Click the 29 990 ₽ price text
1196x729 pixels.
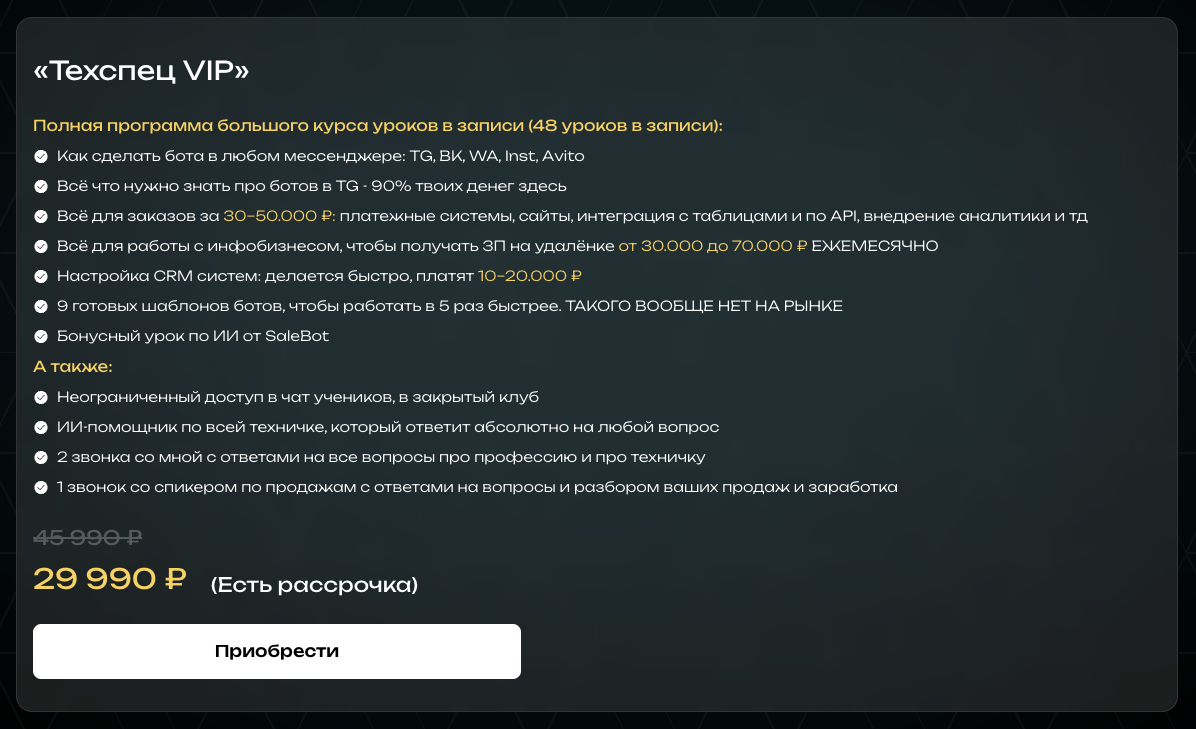click(x=109, y=577)
